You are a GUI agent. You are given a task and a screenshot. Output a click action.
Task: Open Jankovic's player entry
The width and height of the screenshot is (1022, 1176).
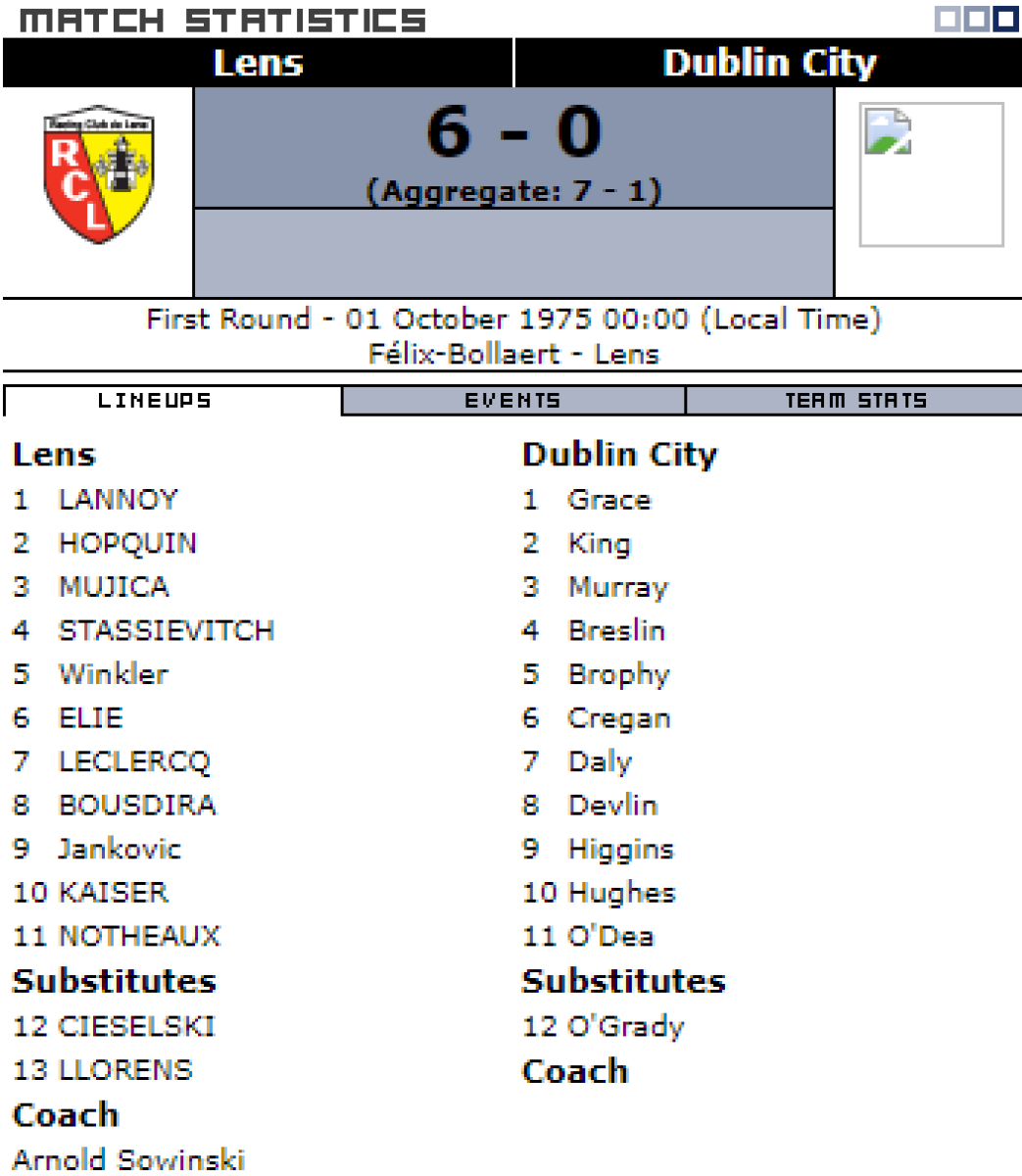click(120, 849)
